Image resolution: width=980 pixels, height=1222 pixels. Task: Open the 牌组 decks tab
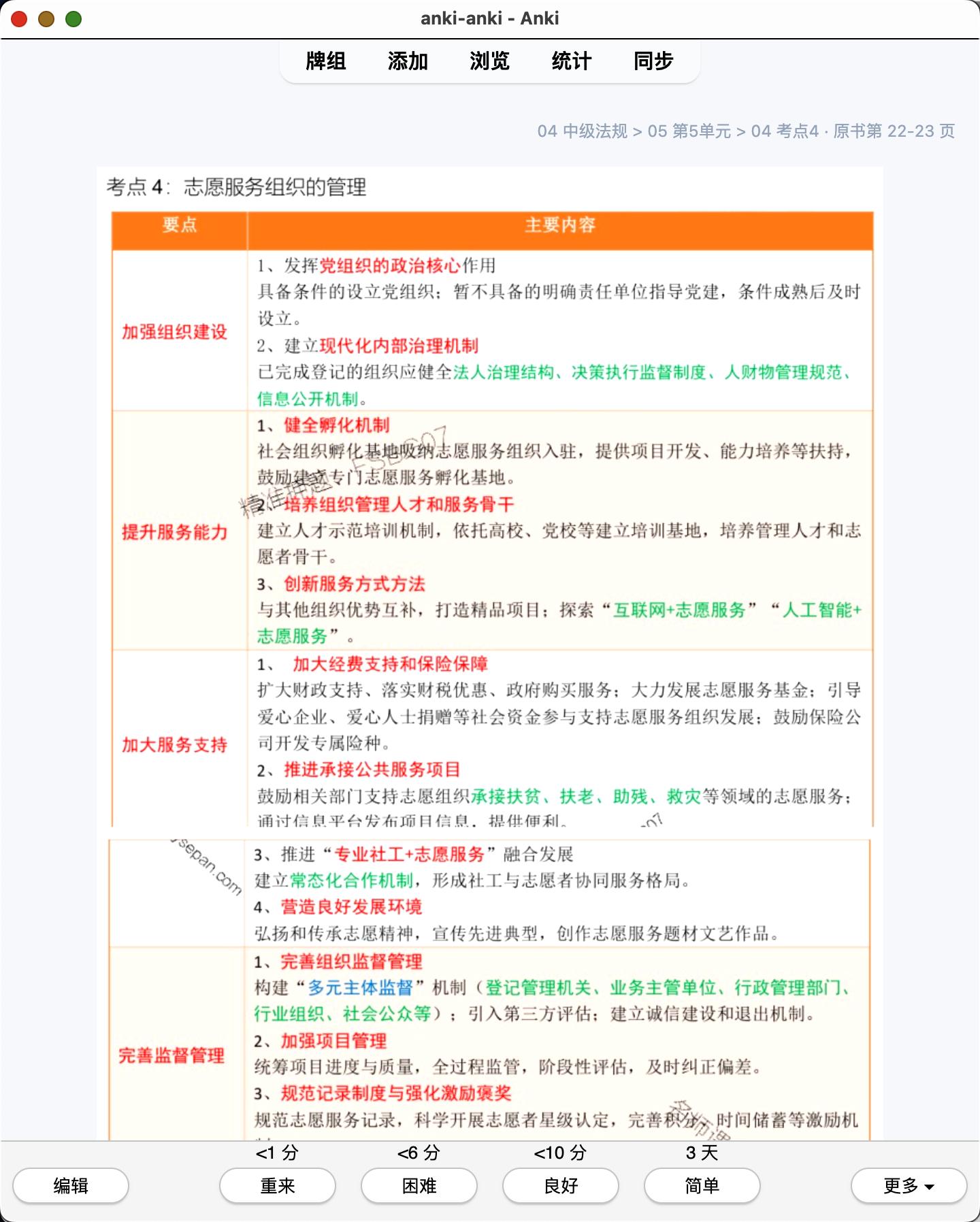pos(326,61)
